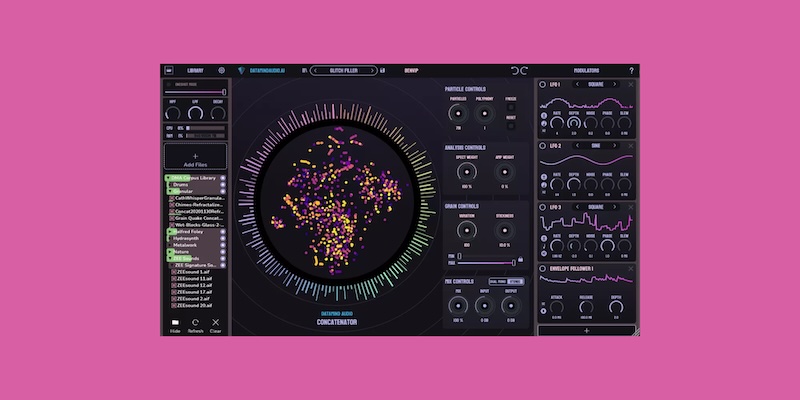800x400 pixels.
Task: Select Dual Mono in Mix Controls
Action: pos(497,281)
